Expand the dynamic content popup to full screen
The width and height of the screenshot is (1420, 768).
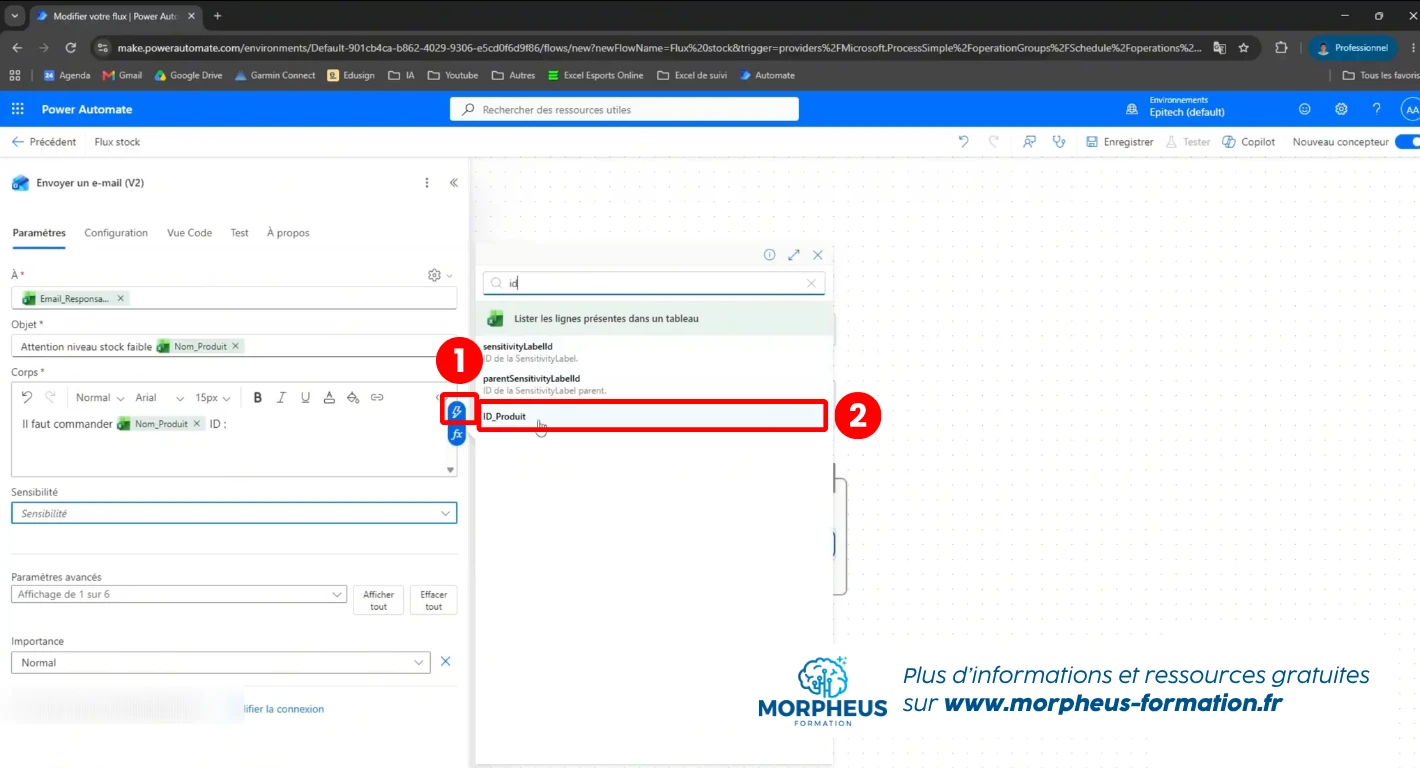coord(794,255)
